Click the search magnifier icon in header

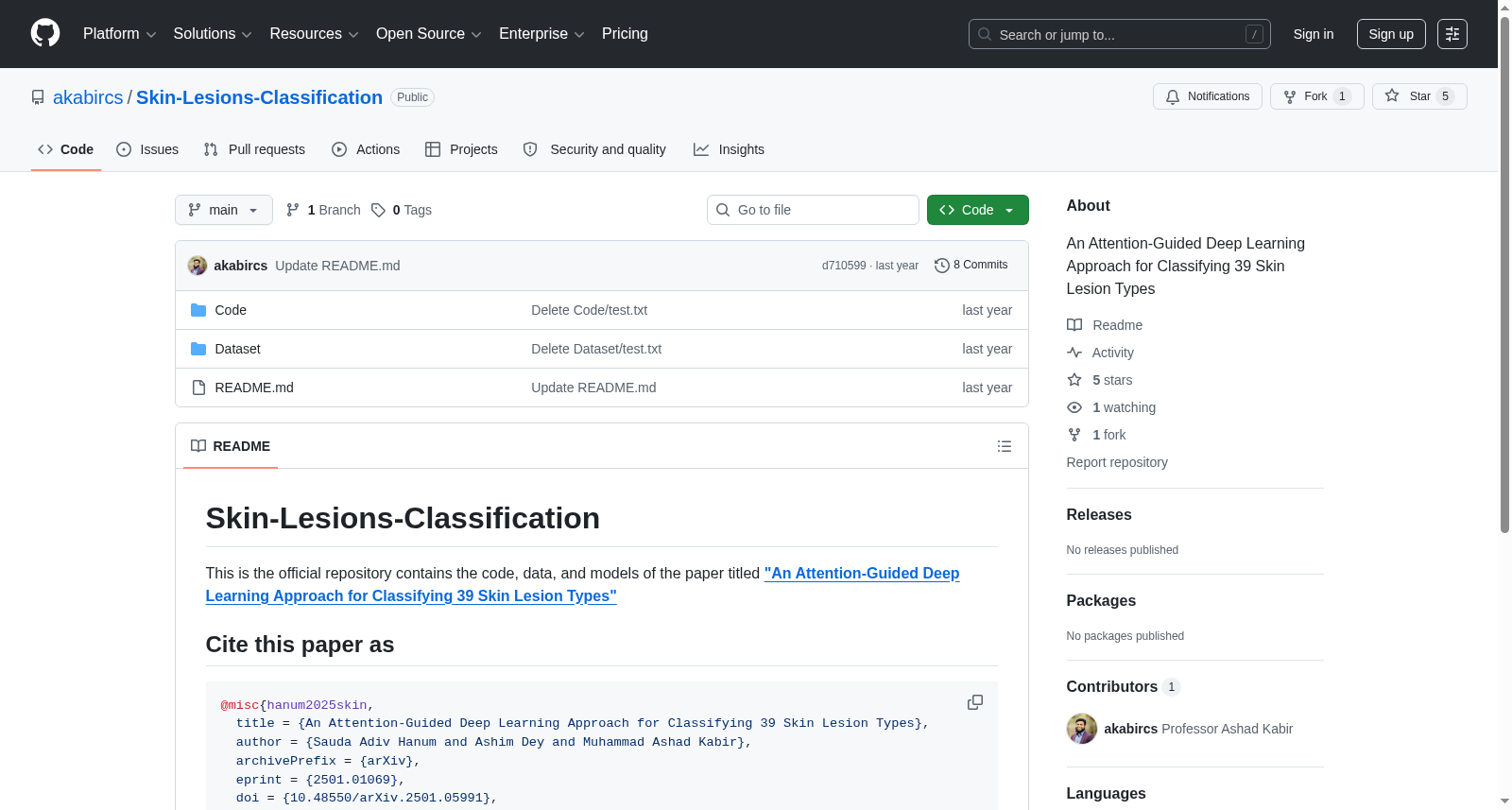click(985, 35)
